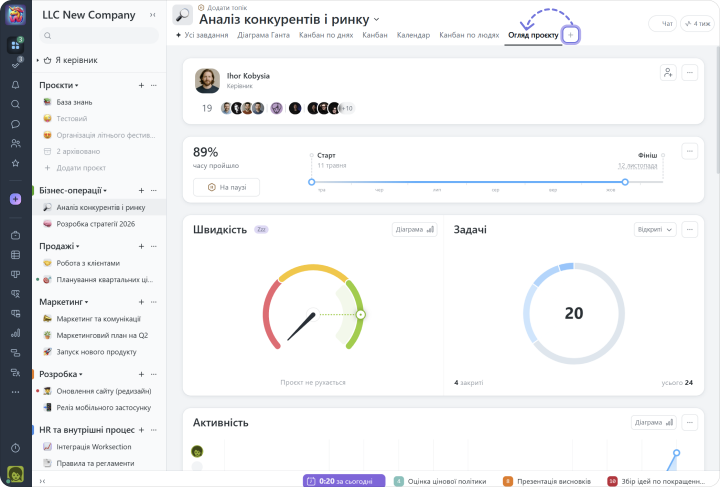Screen dimensions: 720x487
Task: Expand the project title dropdown chevron
Action: coord(377,19)
